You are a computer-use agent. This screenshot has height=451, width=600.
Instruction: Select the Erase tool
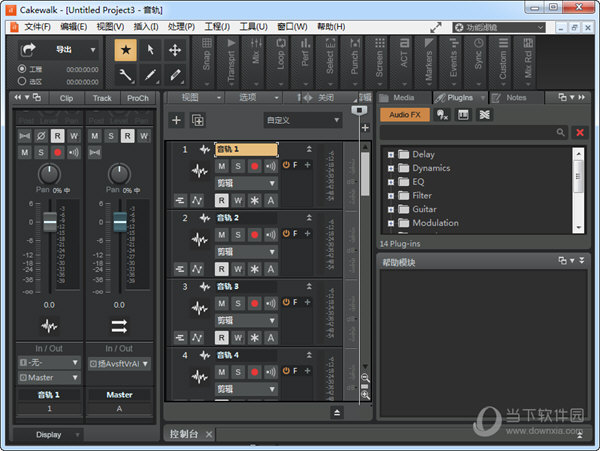pyautogui.click(x=175, y=75)
